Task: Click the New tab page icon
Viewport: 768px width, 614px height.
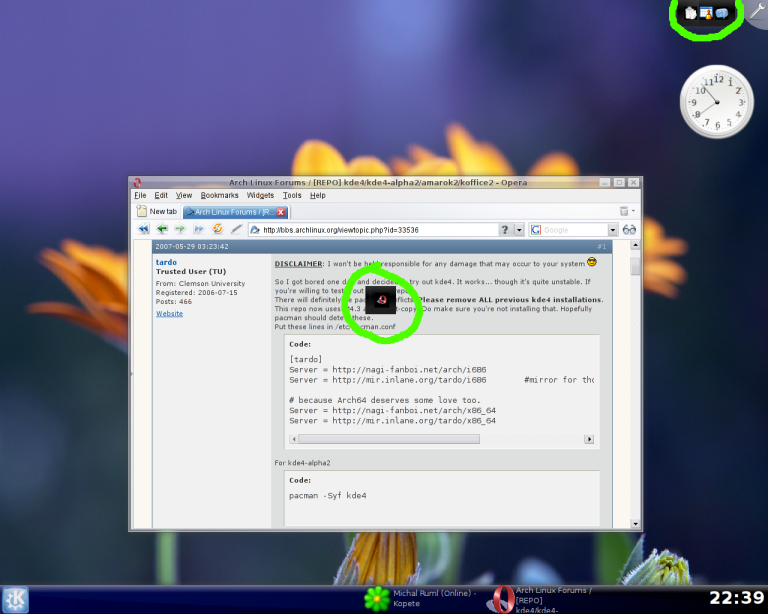Action: click(142, 211)
